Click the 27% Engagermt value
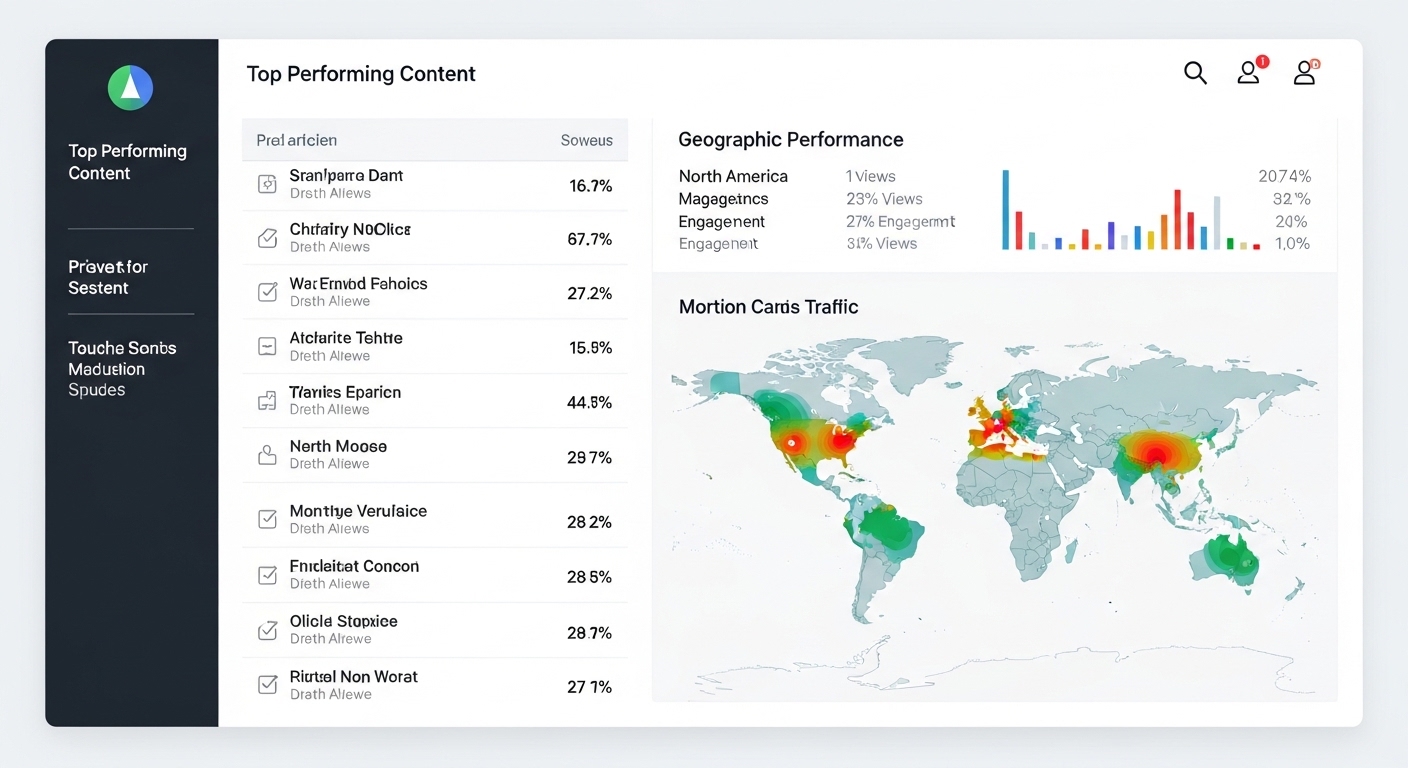The image size is (1408, 768). 901,222
